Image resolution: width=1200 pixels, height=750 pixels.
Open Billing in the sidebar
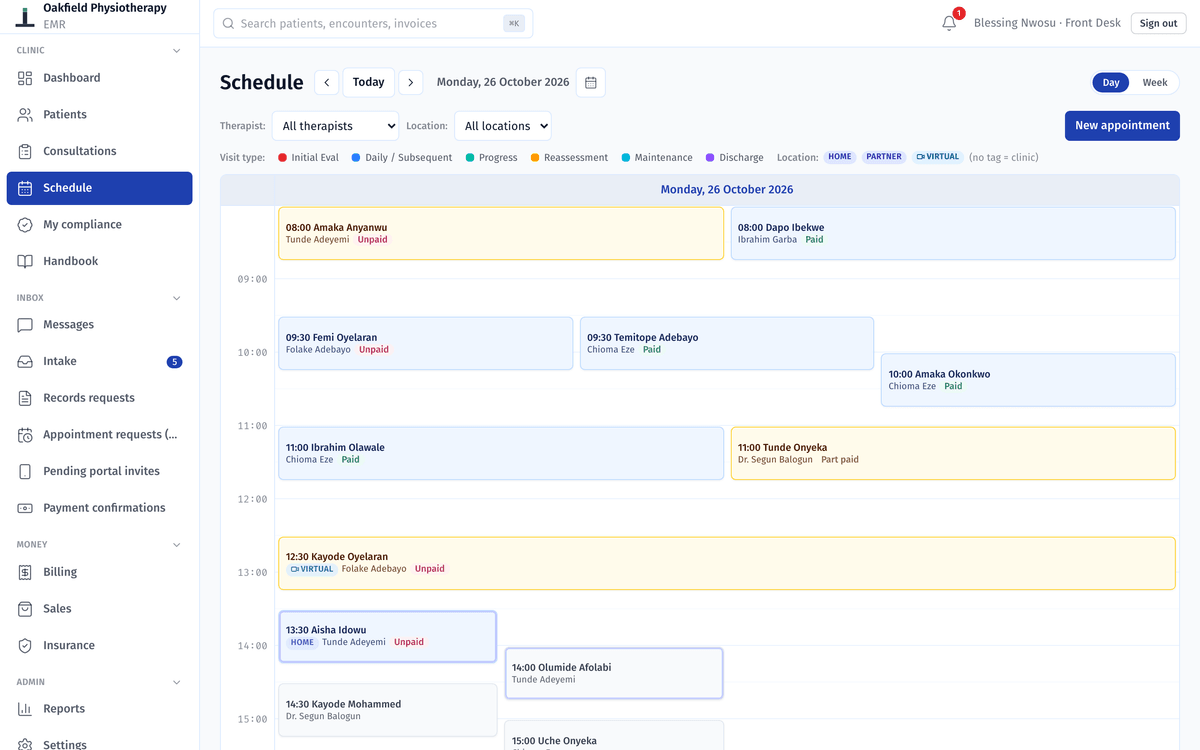(100, 572)
